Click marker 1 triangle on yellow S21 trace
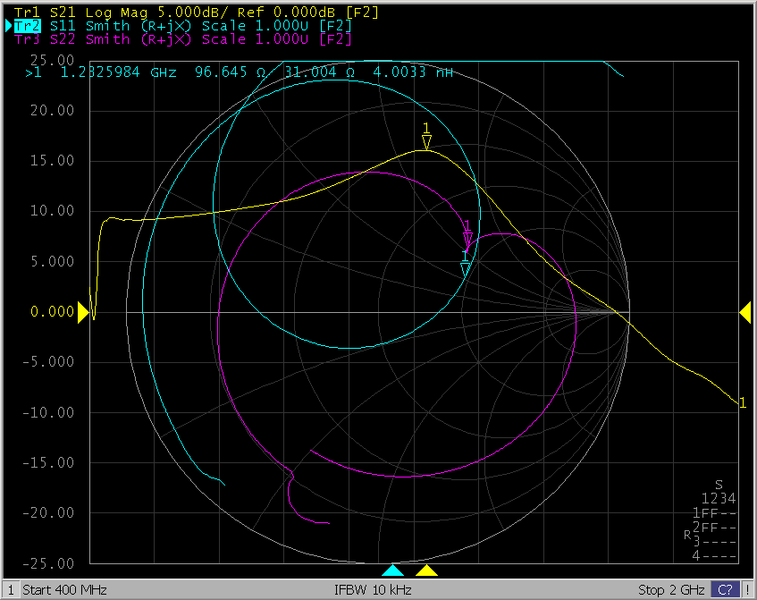 tap(427, 142)
